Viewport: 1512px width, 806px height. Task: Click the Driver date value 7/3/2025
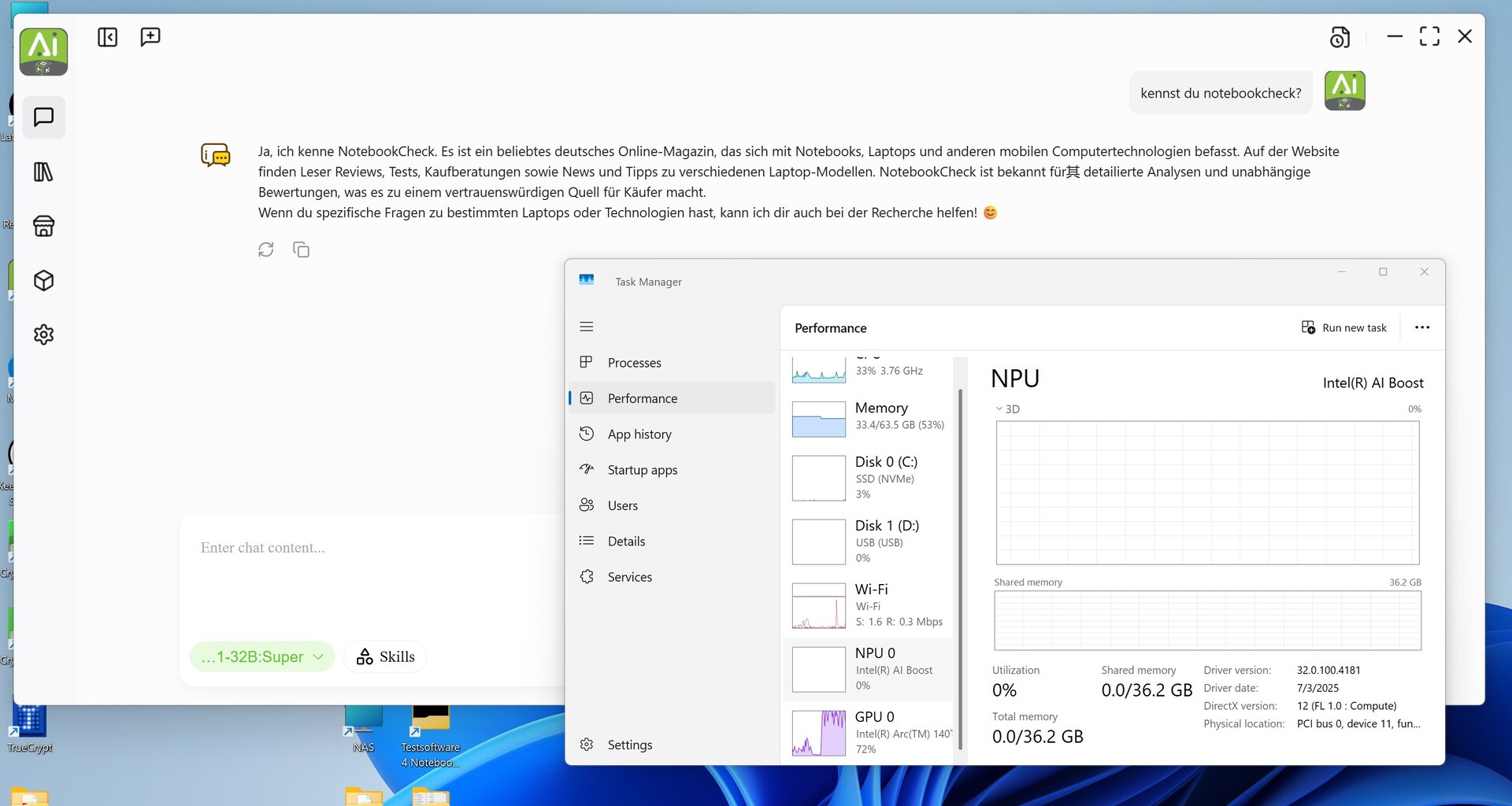(1317, 688)
